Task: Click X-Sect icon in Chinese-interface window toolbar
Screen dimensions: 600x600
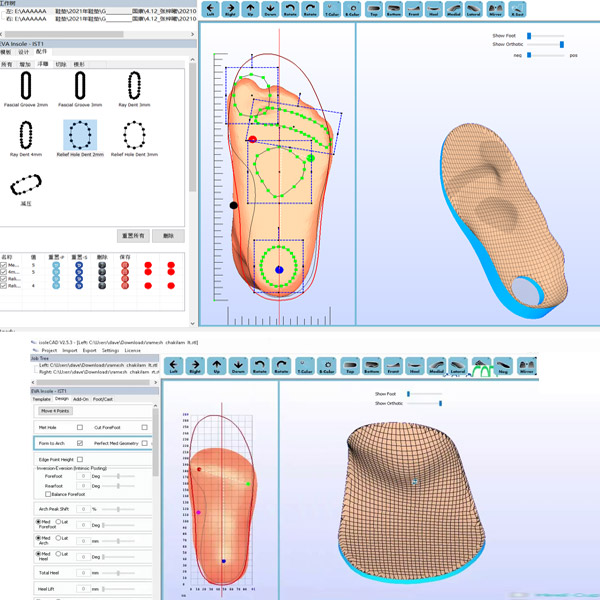Action: coord(517,9)
